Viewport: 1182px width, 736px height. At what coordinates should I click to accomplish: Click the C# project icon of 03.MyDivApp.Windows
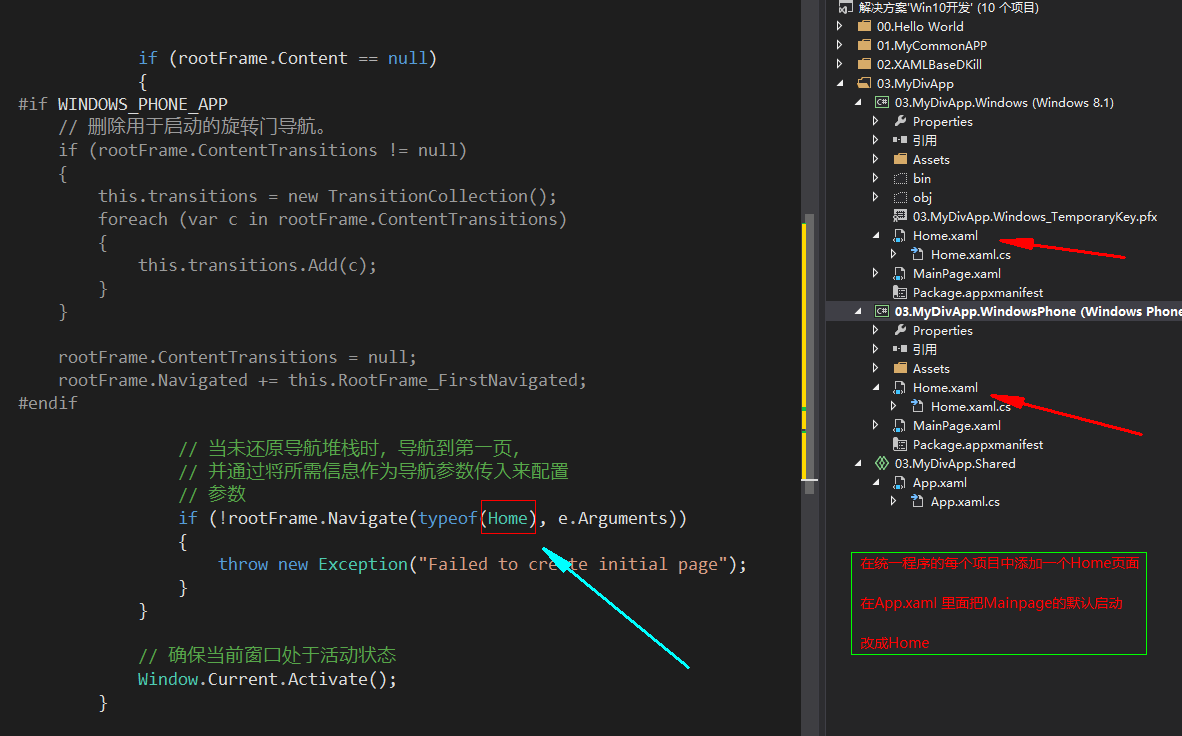click(x=882, y=102)
